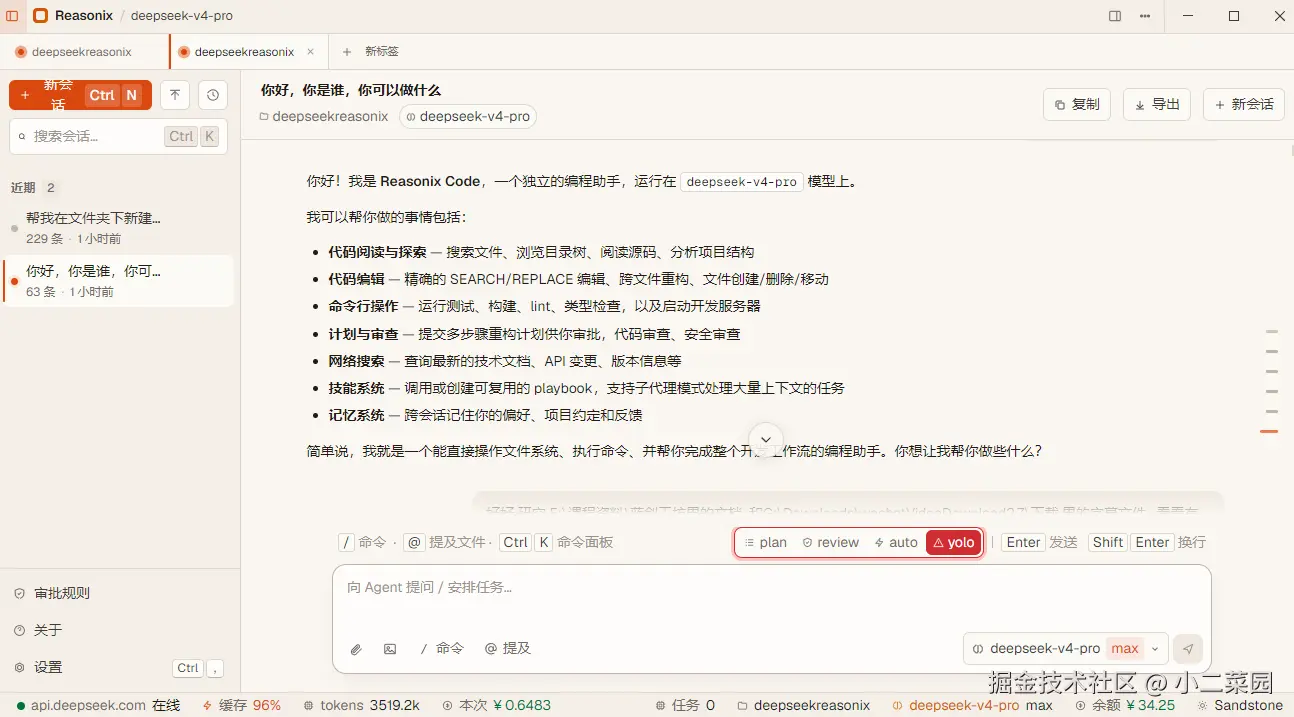Click the orange message outline marker

pos(1270,431)
